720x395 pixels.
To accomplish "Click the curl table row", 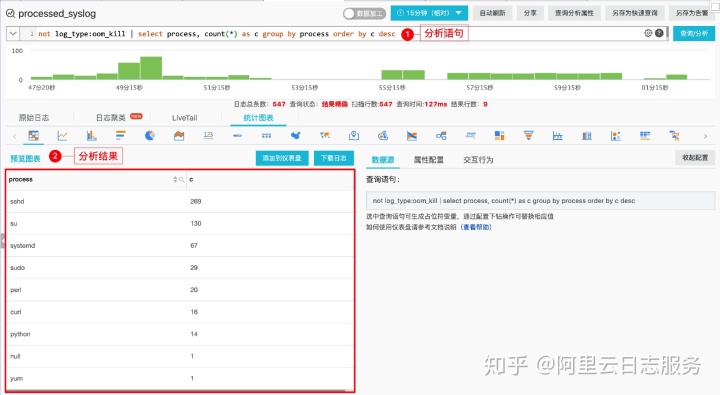I will pos(180,312).
